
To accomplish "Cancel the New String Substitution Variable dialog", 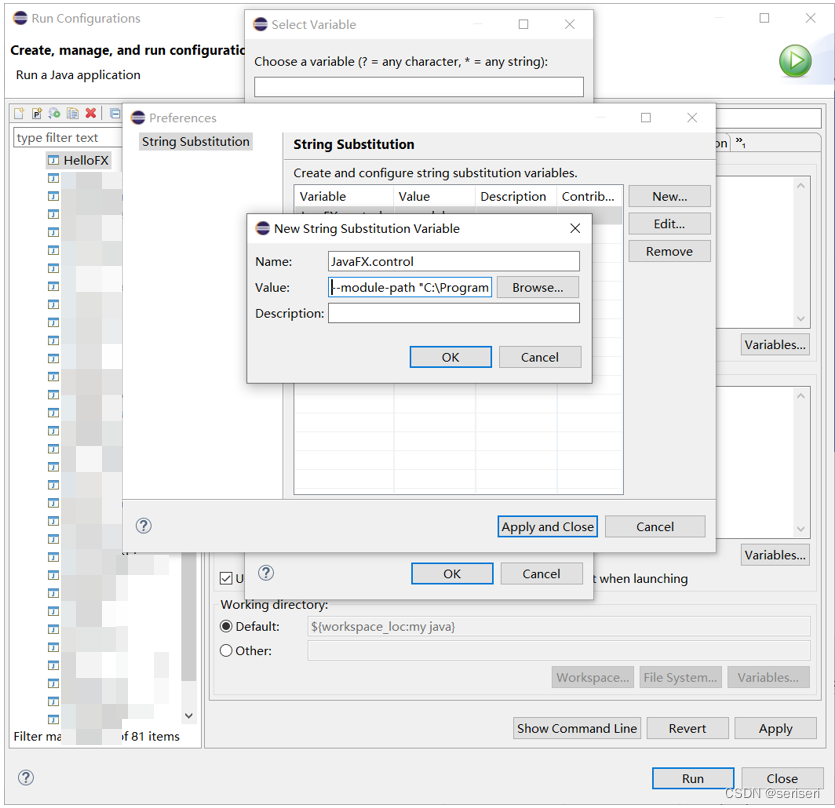I will coord(540,357).
